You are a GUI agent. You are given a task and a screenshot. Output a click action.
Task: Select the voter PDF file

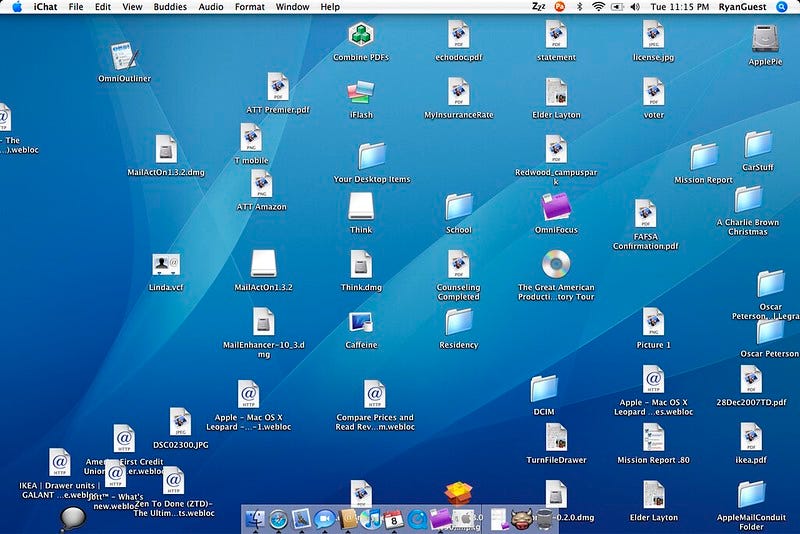654,92
